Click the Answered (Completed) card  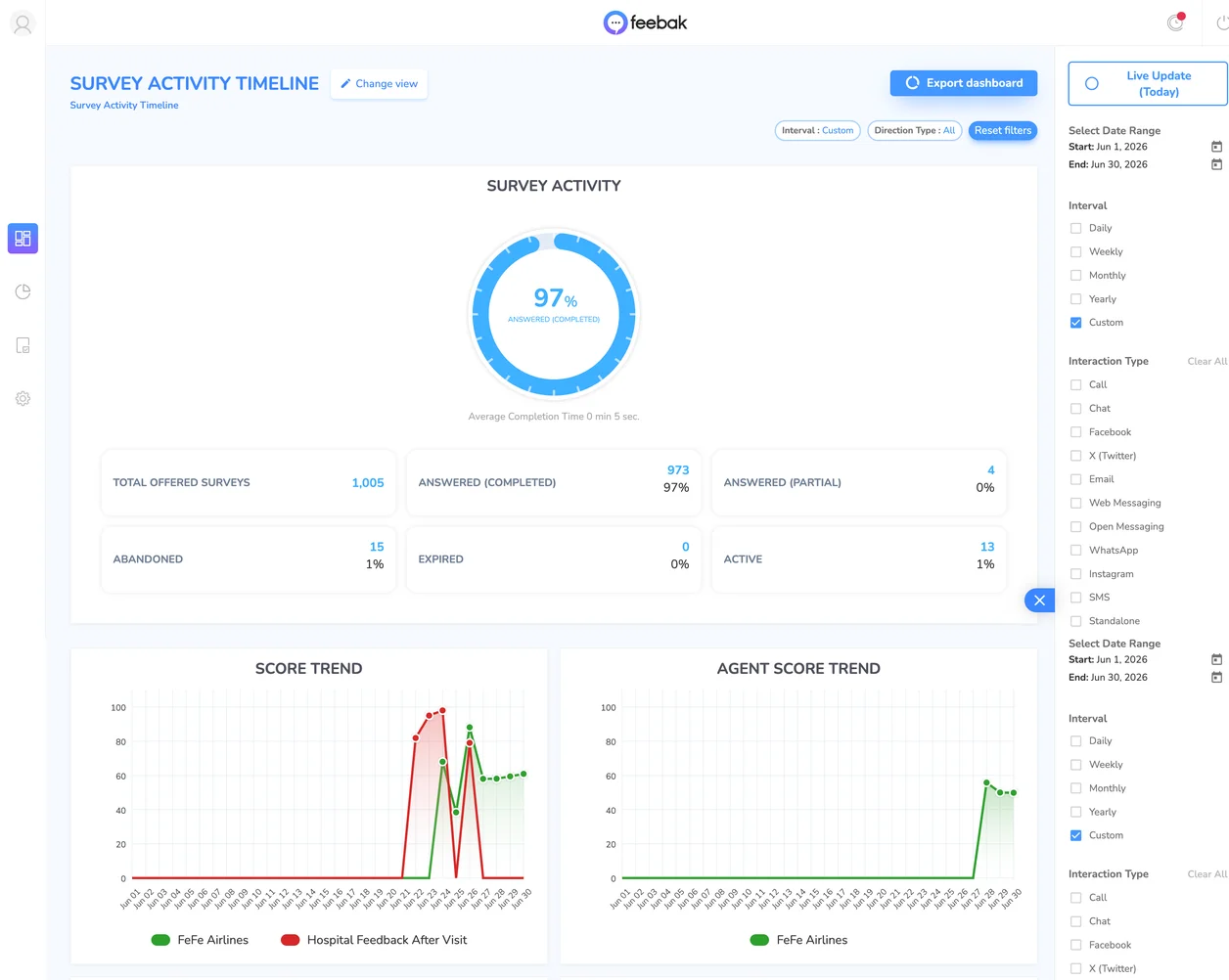coord(554,482)
